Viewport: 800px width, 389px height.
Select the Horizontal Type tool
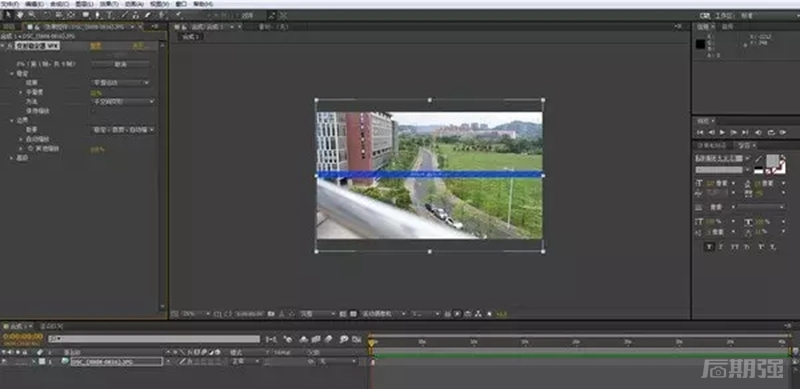point(109,15)
